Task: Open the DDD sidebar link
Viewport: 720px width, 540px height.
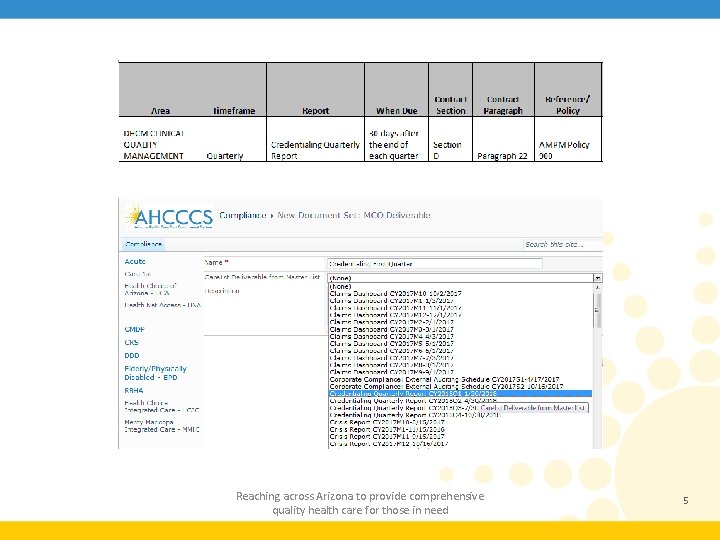Action: coord(132,355)
